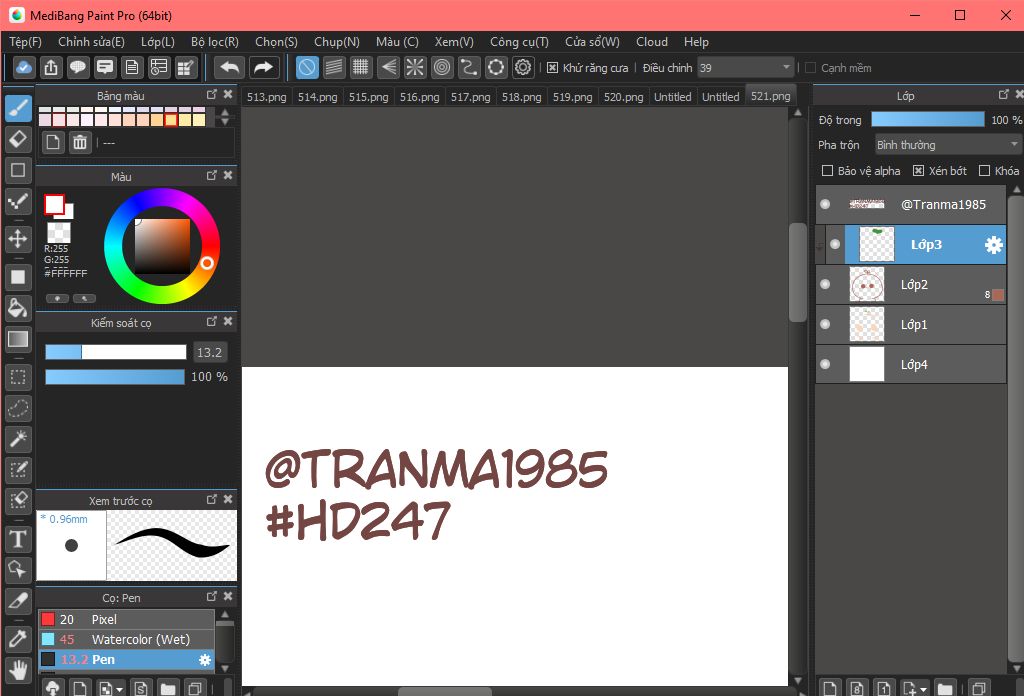
Task: Adjust Độ trong opacity slider
Action: [927, 119]
